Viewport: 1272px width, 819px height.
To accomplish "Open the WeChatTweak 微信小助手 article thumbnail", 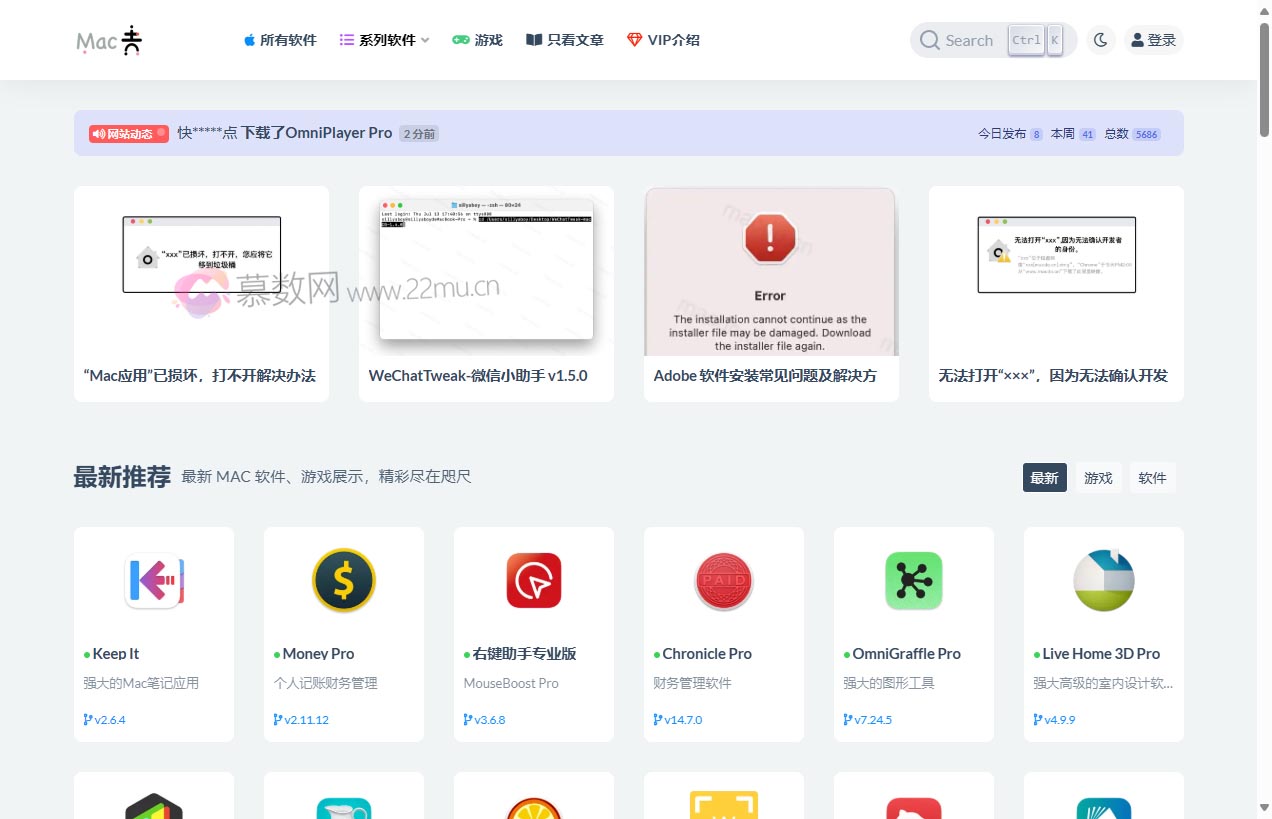I will tap(486, 270).
